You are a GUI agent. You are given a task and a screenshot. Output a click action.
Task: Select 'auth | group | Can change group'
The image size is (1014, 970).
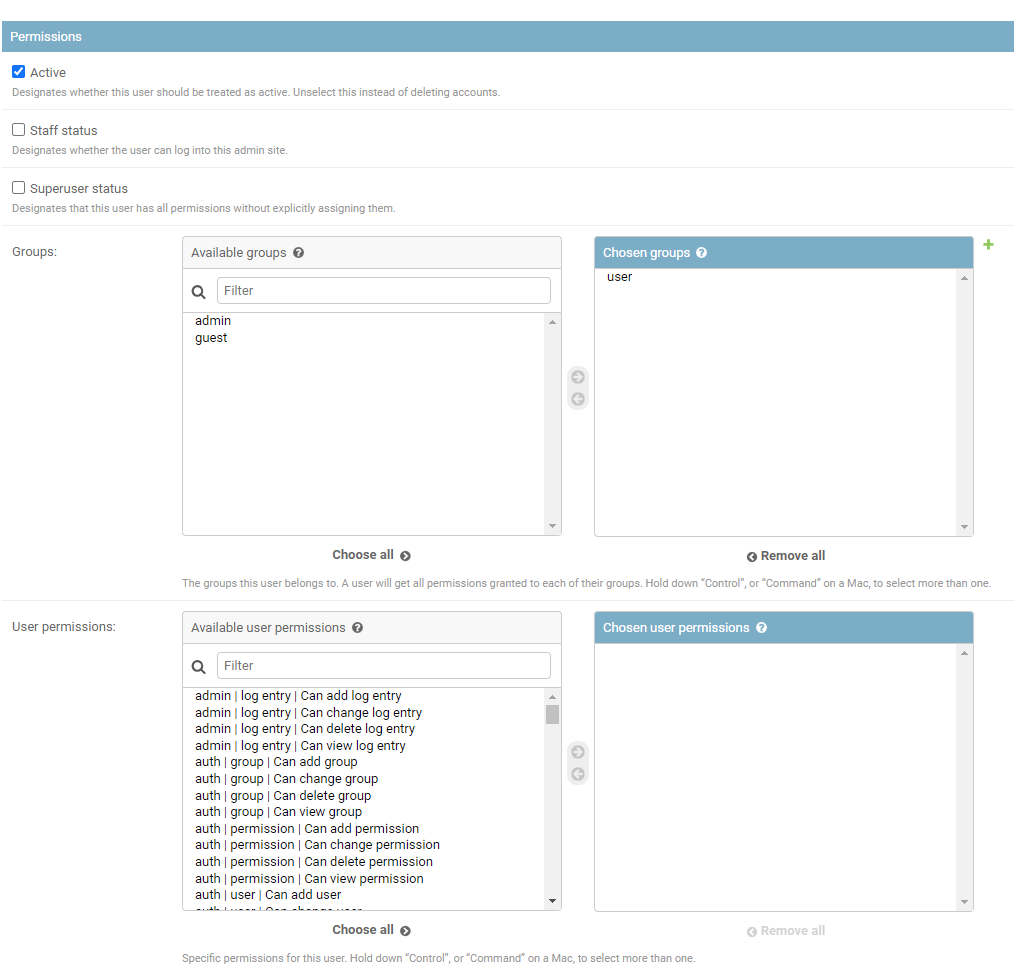363,779
